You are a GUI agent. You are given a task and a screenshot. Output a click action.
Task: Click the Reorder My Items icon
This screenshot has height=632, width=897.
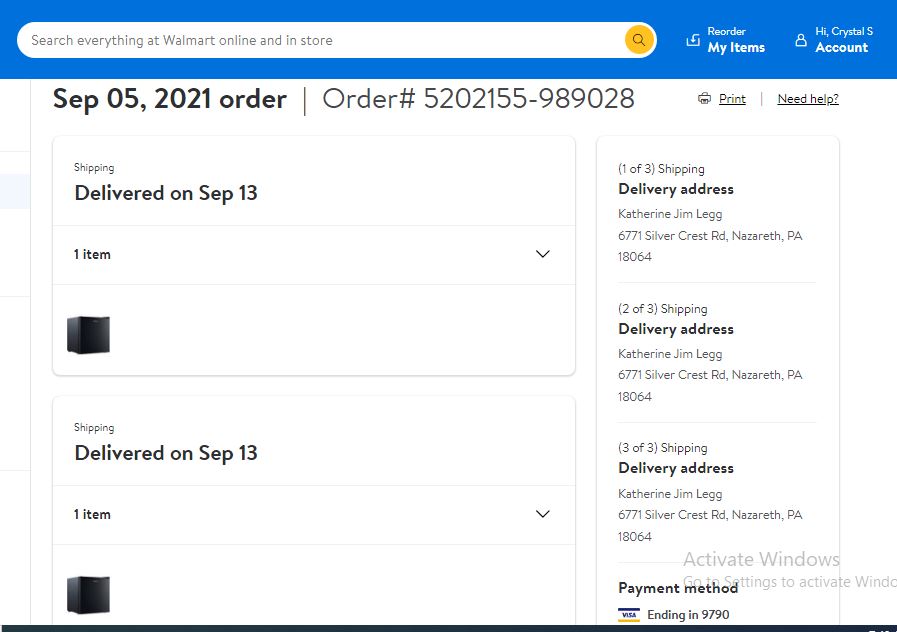[693, 40]
